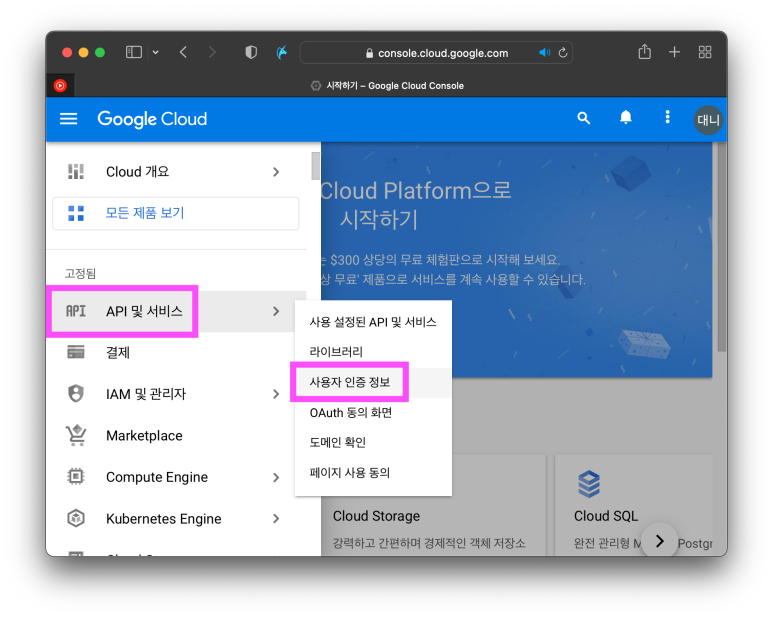This screenshot has width=773, height=617.
Task: Click the API 및 서비스 label
Action: [x=144, y=311]
